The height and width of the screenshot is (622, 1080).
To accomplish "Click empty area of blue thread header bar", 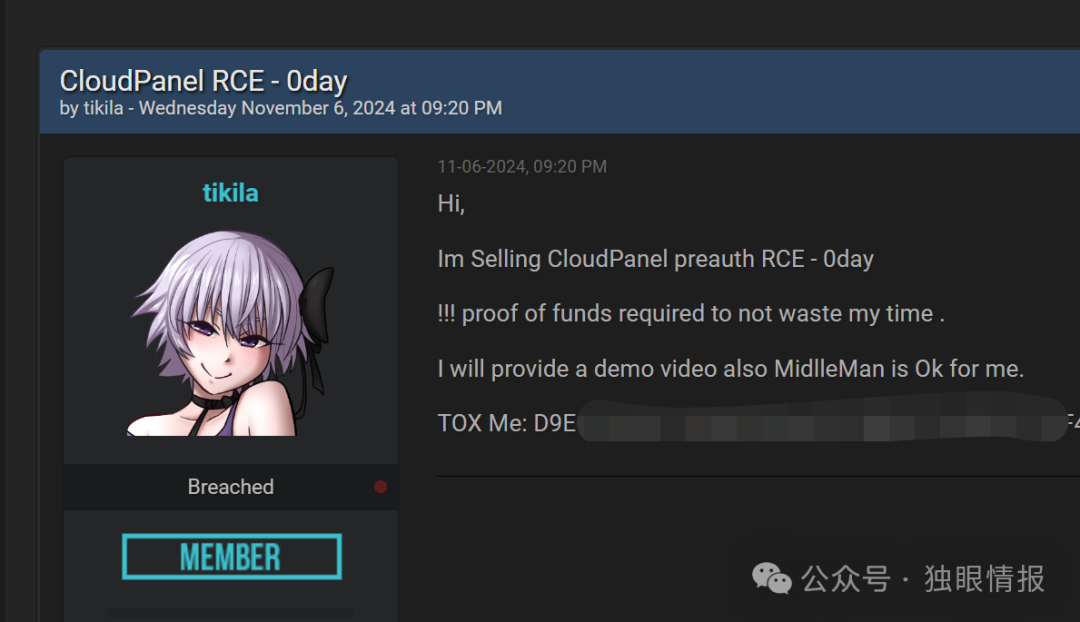I will 792,92.
